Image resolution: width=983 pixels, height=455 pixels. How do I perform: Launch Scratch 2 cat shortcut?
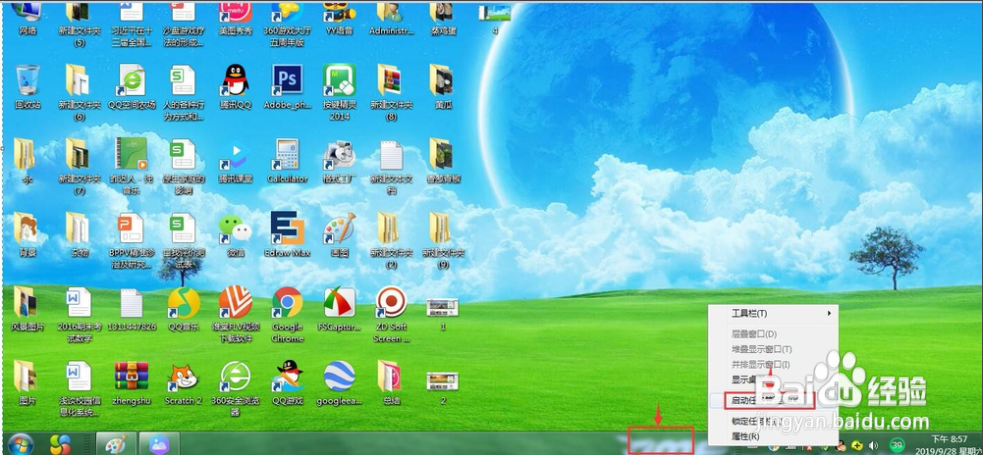point(184,383)
